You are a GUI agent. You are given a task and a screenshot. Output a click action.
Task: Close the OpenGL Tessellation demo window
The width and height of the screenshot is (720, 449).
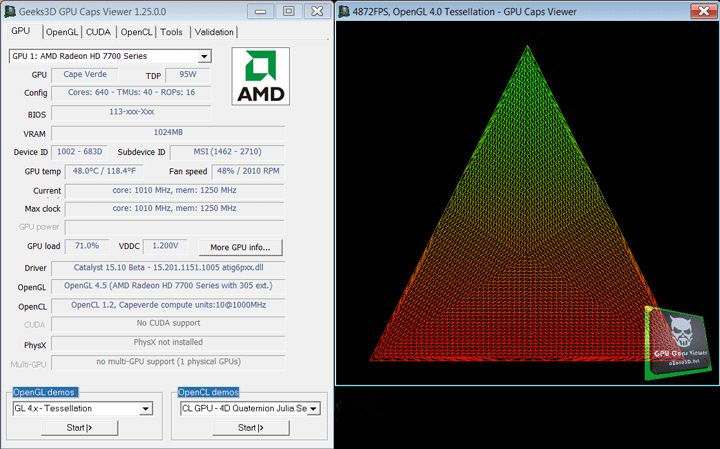(703, 11)
